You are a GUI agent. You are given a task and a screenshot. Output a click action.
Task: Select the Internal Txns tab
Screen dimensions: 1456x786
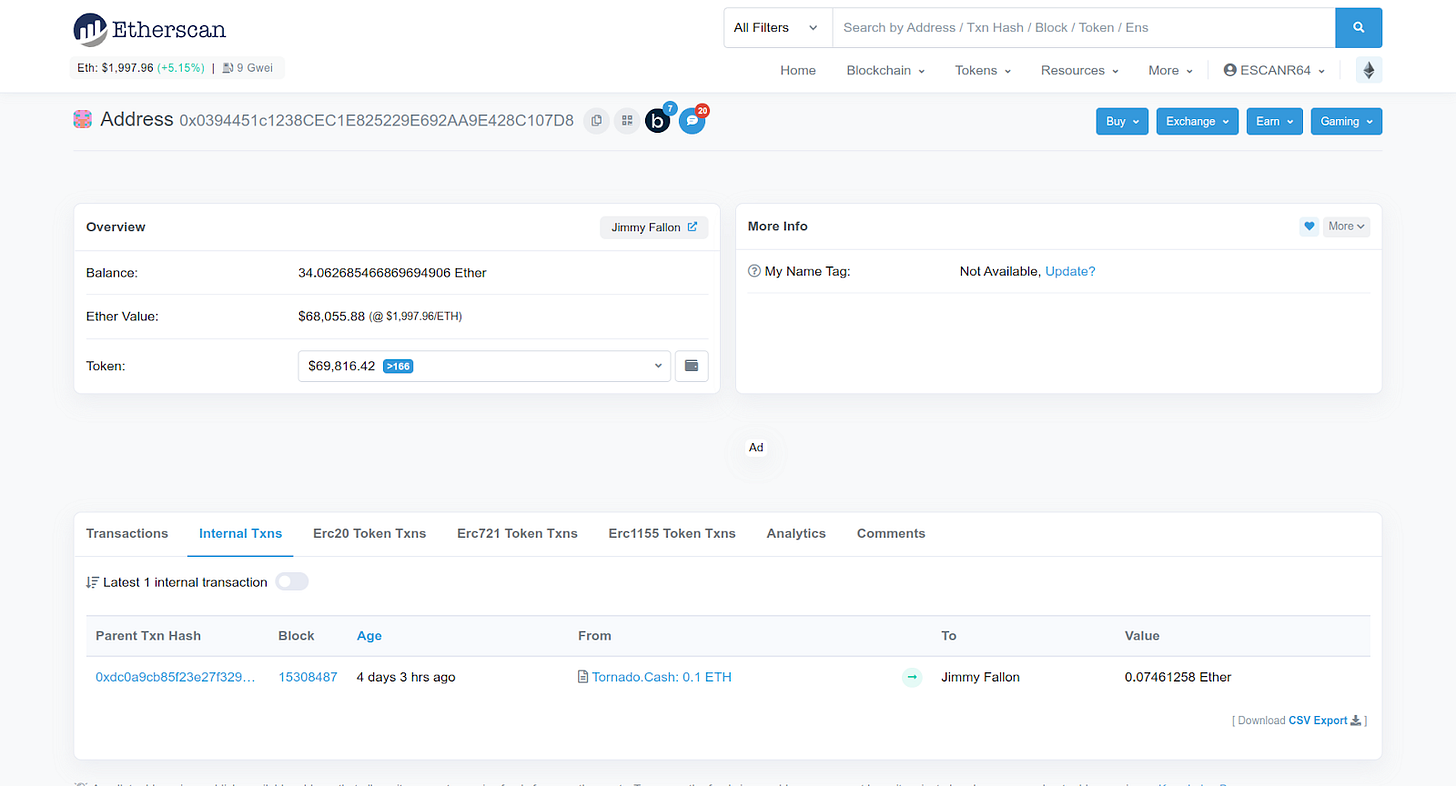[240, 534]
